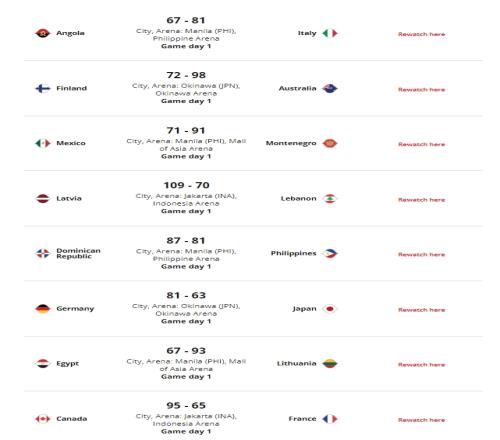Click the Philippines flag icon
Viewport: 500px width, 440px height.
330,253
